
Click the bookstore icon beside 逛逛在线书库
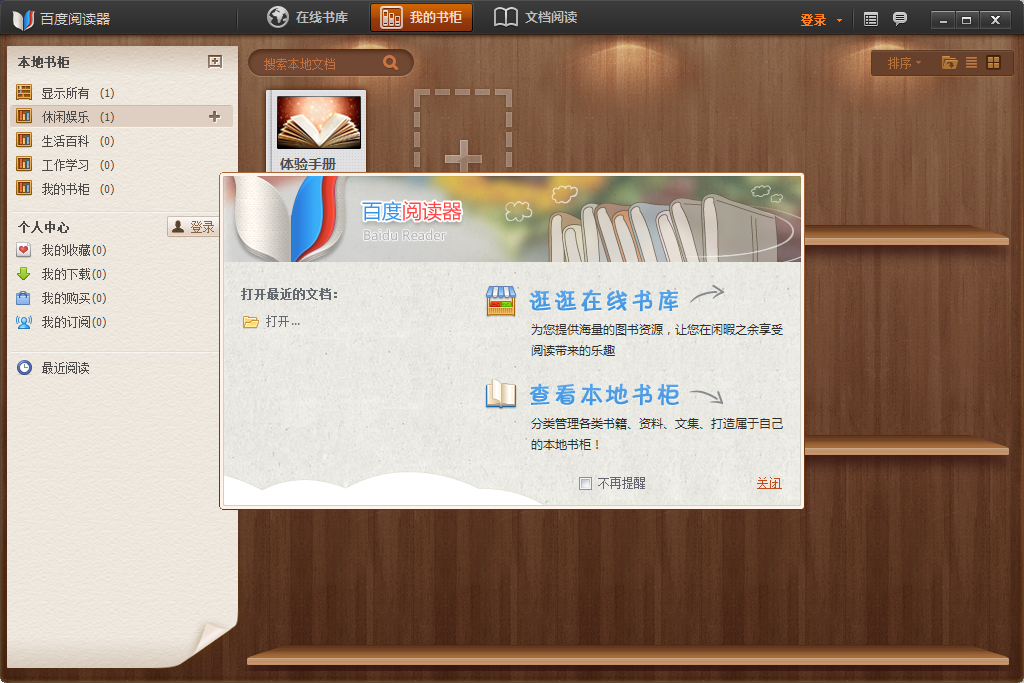click(501, 301)
